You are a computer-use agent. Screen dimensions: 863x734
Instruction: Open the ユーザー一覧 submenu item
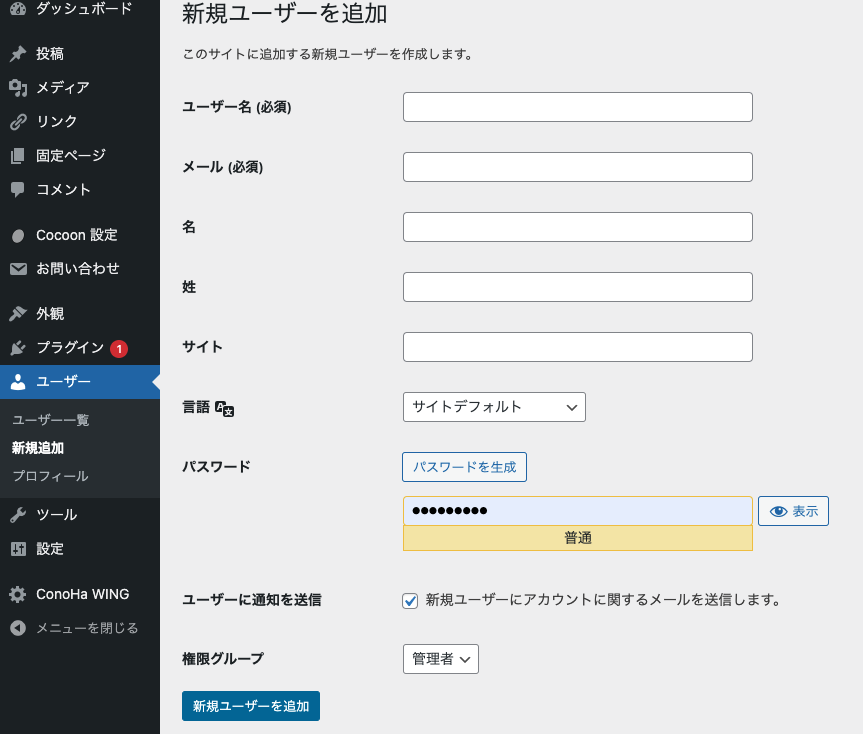click(50, 420)
